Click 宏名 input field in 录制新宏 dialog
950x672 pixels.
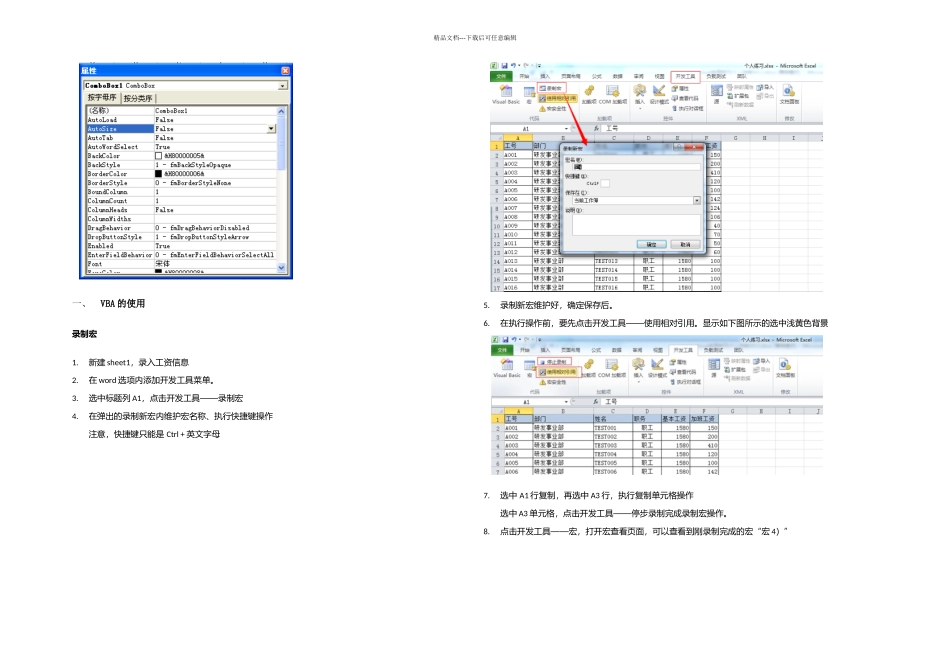coord(636,167)
